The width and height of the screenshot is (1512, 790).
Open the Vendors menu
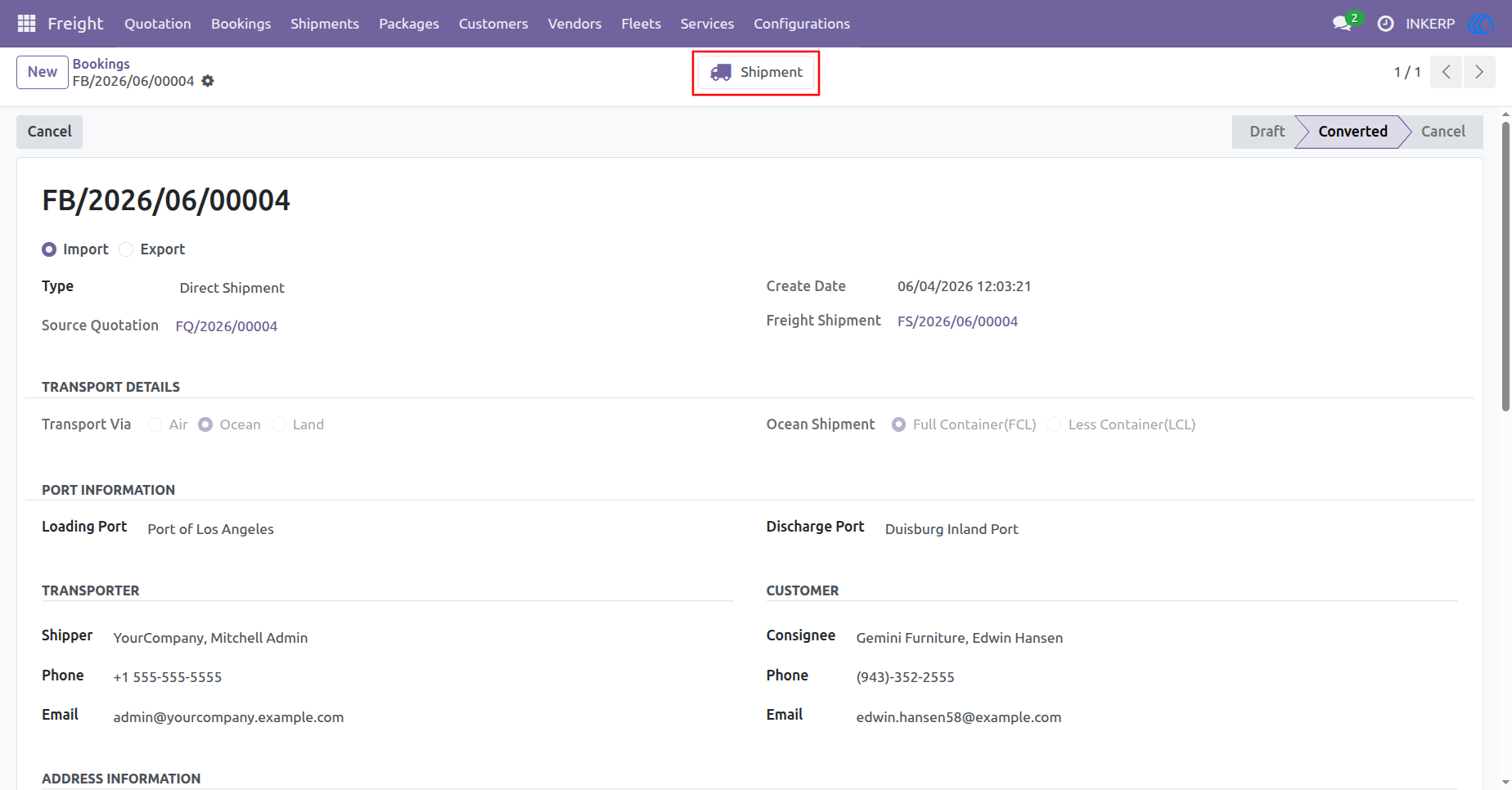click(x=574, y=24)
